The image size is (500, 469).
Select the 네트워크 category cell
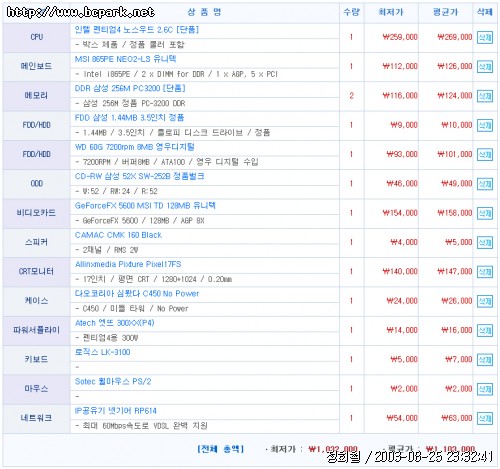[37, 418]
